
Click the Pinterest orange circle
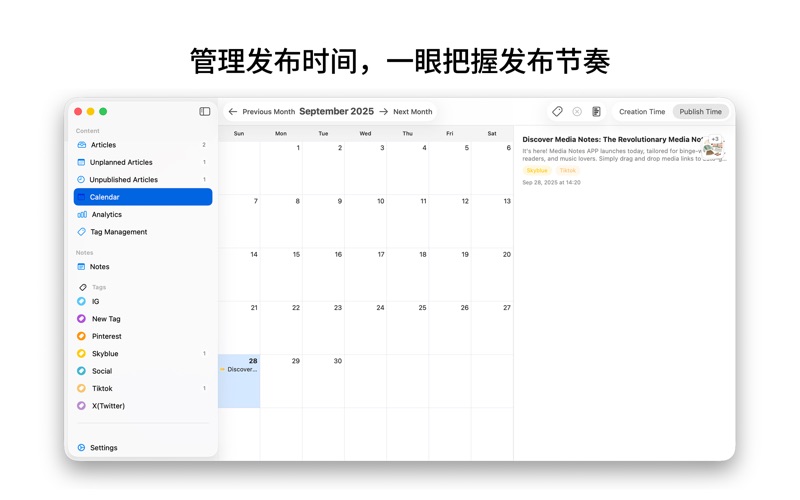(81, 336)
